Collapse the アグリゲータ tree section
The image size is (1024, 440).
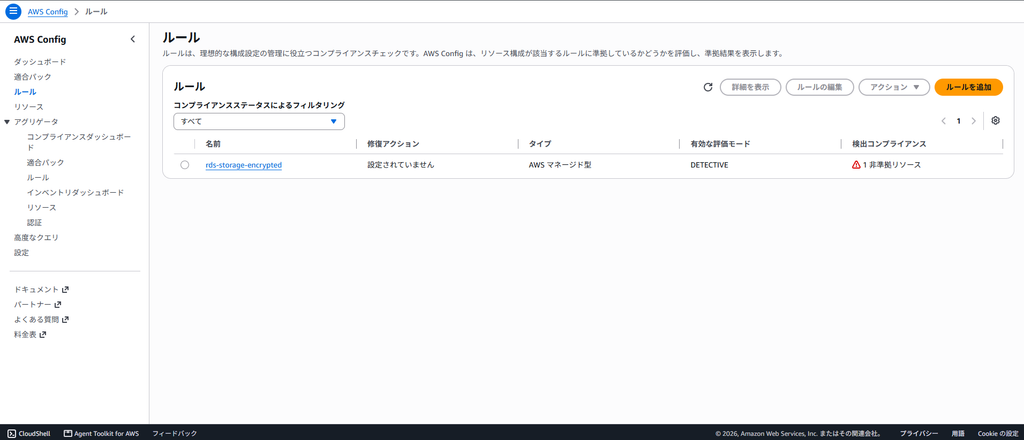pos(7,122)
